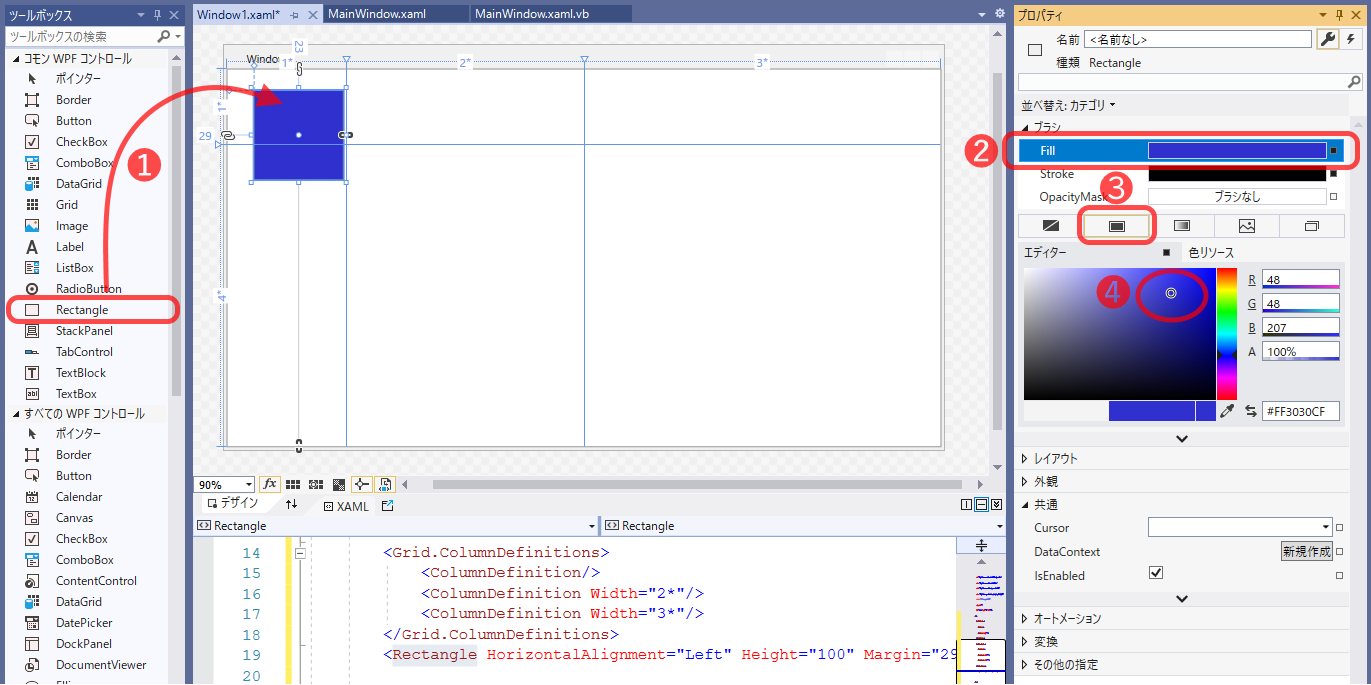Select the ListBox control in the toolbox
The height and width of the screenshot is (685, 1371).
(74, 268)
